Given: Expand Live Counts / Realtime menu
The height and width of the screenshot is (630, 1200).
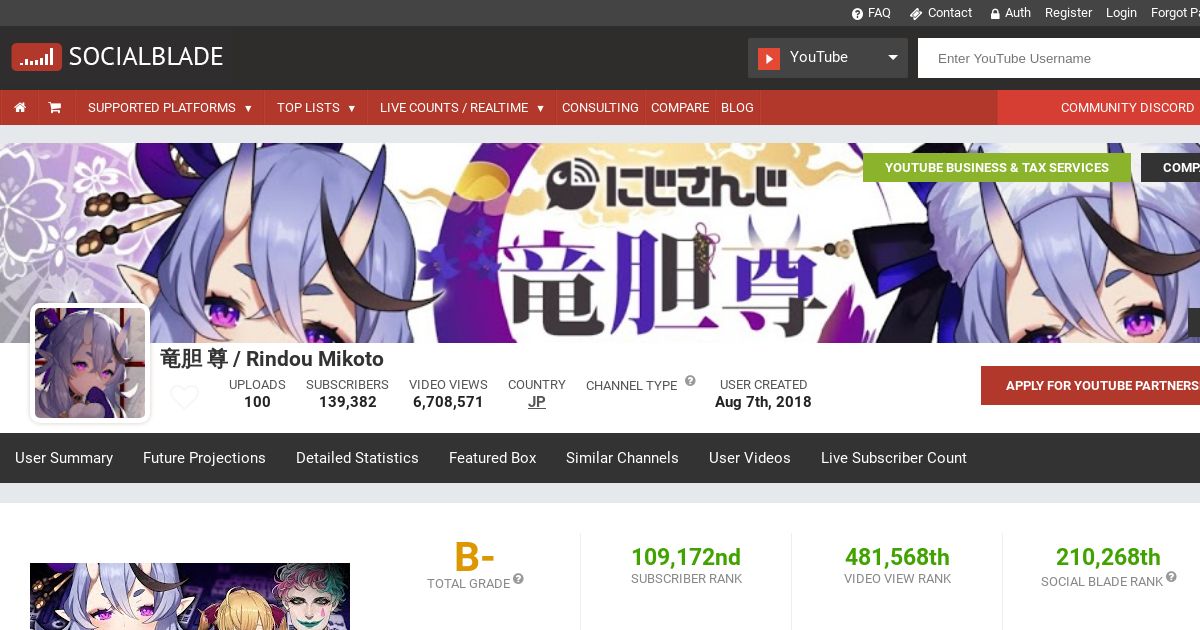Looking at the screenshot, I should [x=462, y=107].
